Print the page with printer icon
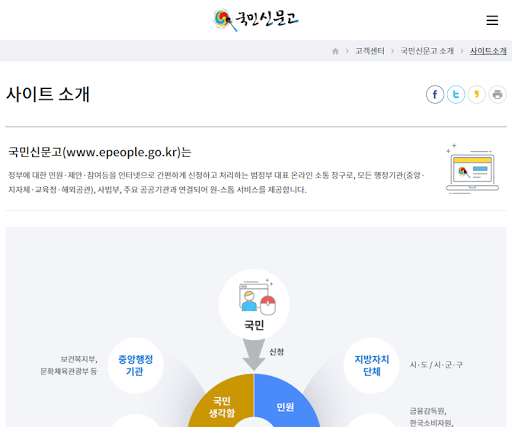This screenshot has width=512, height=427. pos(497,95)
